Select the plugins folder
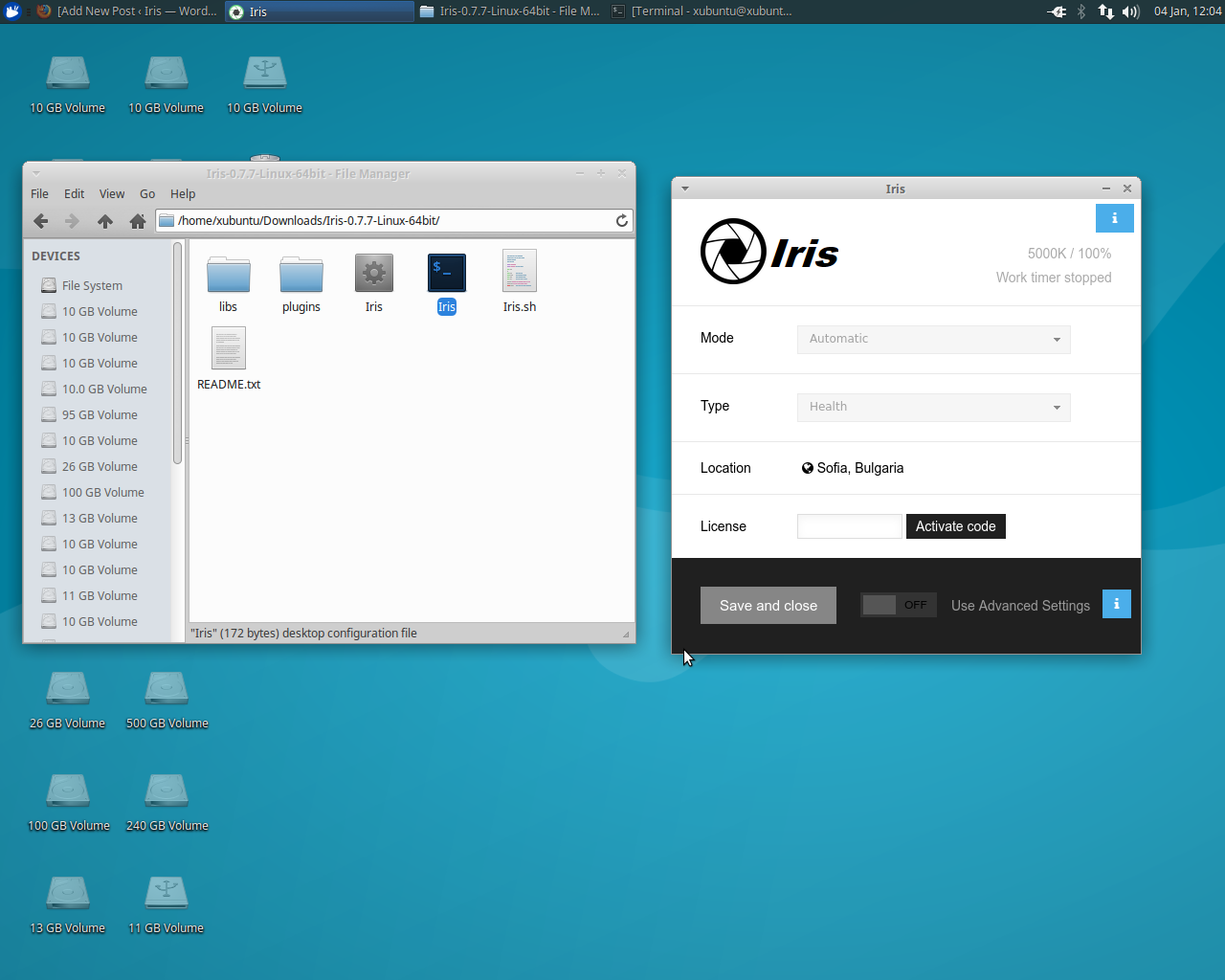Viewport: 1225px width, 980px height. tap(301, 283)
